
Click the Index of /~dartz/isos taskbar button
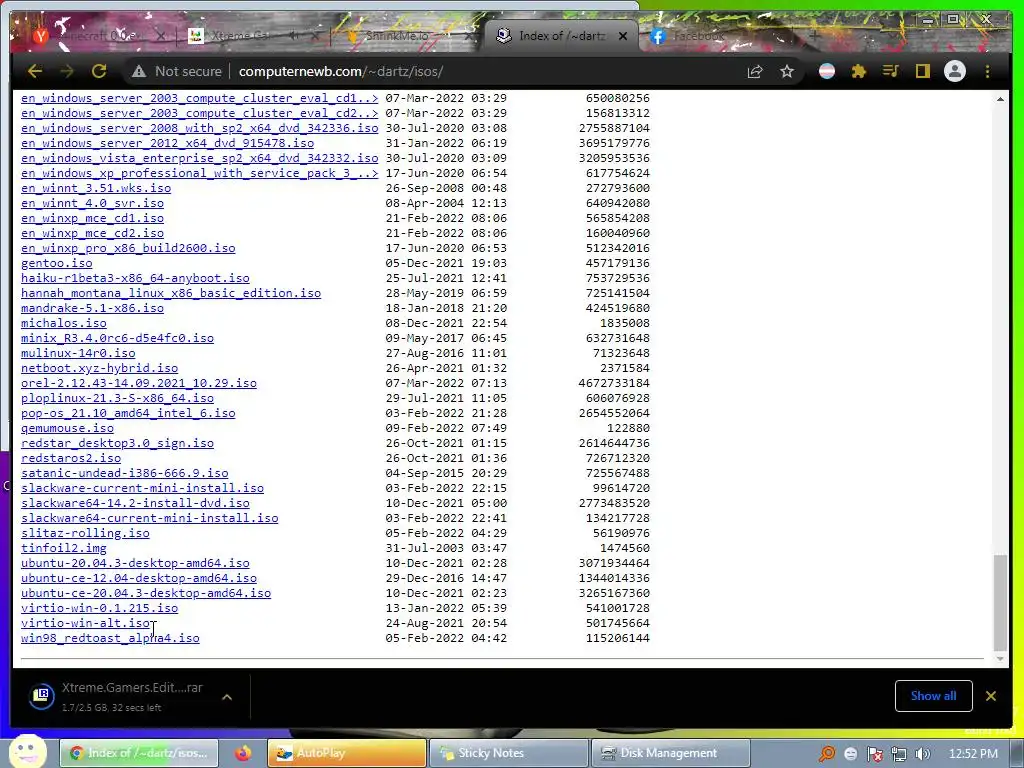139,753
